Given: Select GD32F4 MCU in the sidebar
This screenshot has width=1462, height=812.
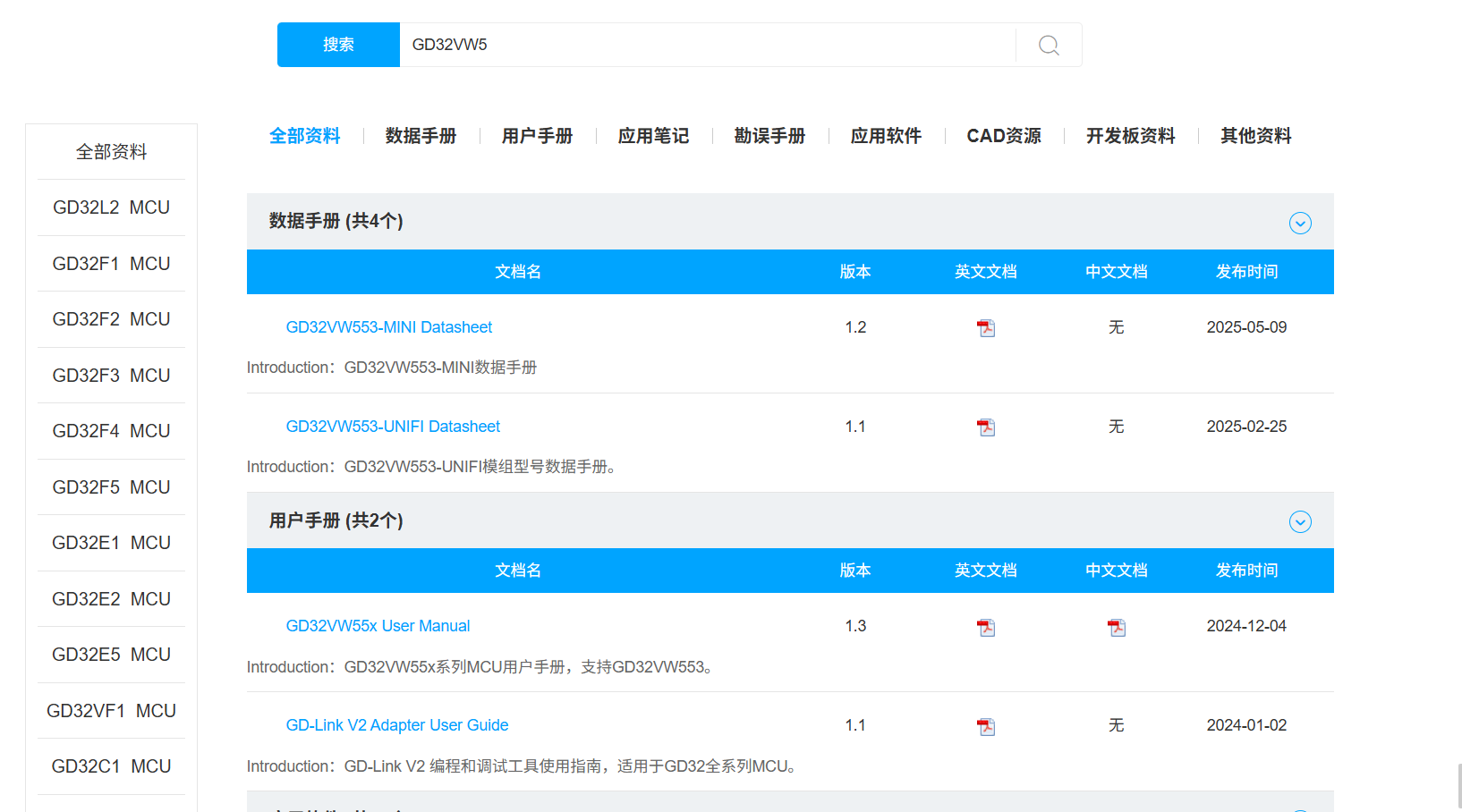Looking at the screenshot, I should tap(111, 431).
